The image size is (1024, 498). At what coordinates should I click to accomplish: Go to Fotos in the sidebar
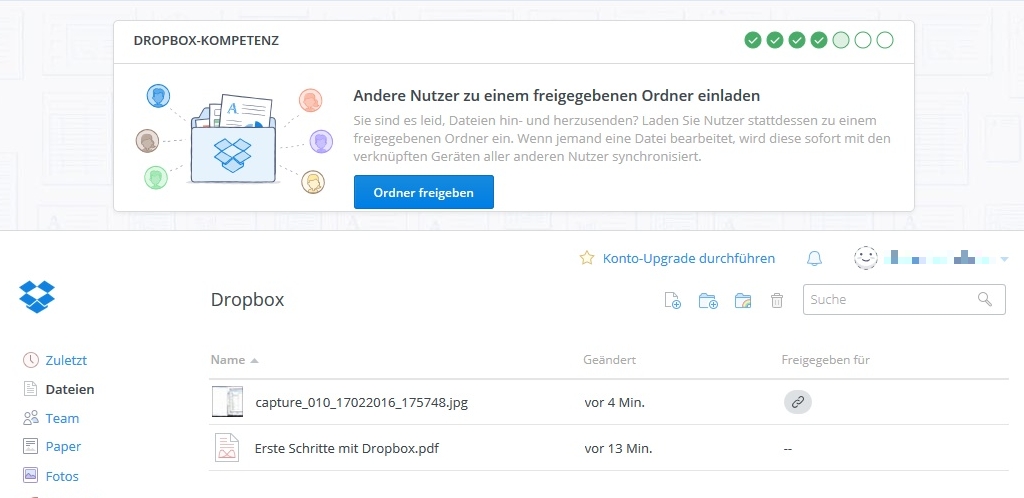coord(62,476)
